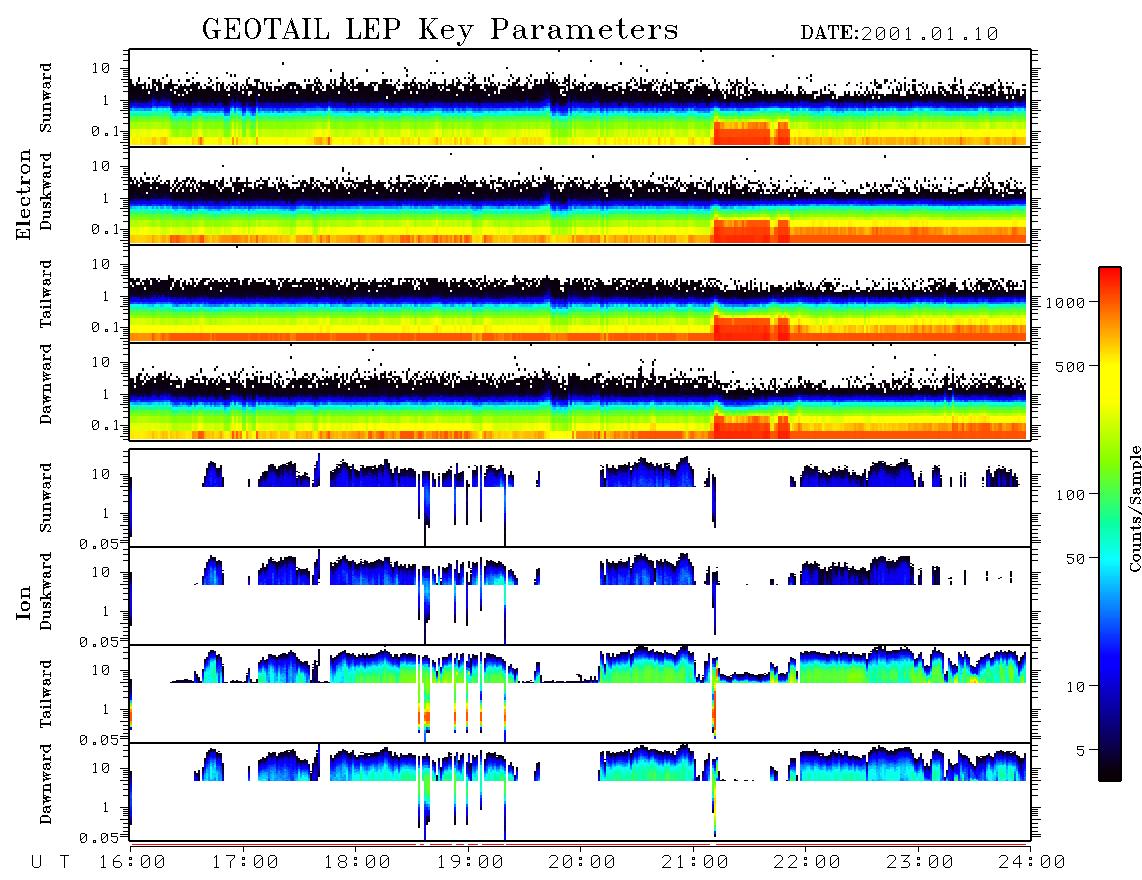Click the 20:00 time tick label
Image resolution: width=1142 pixels, height=880 pixels.
582,862
